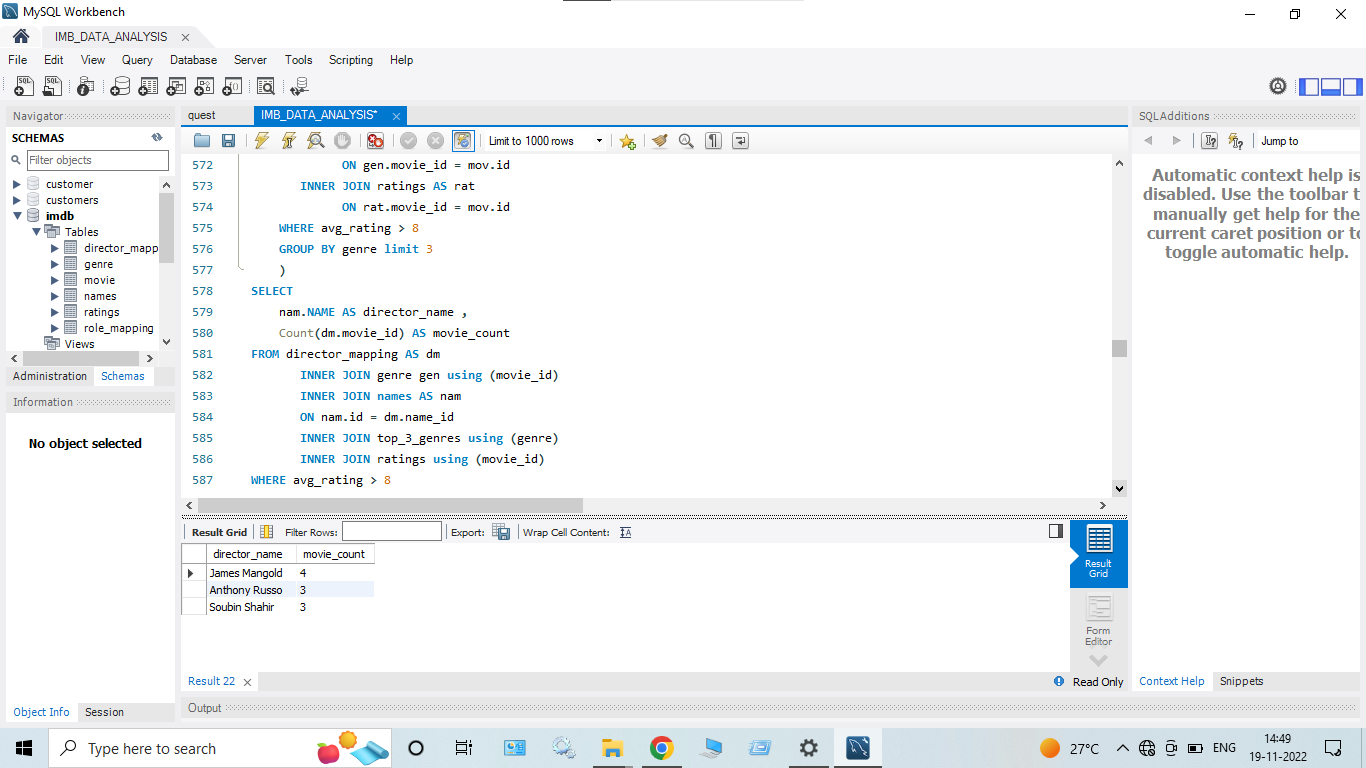This screenshot has height=768, width=1366.
Task: Click the Filter Rows input field
Action: coord(392,532)
